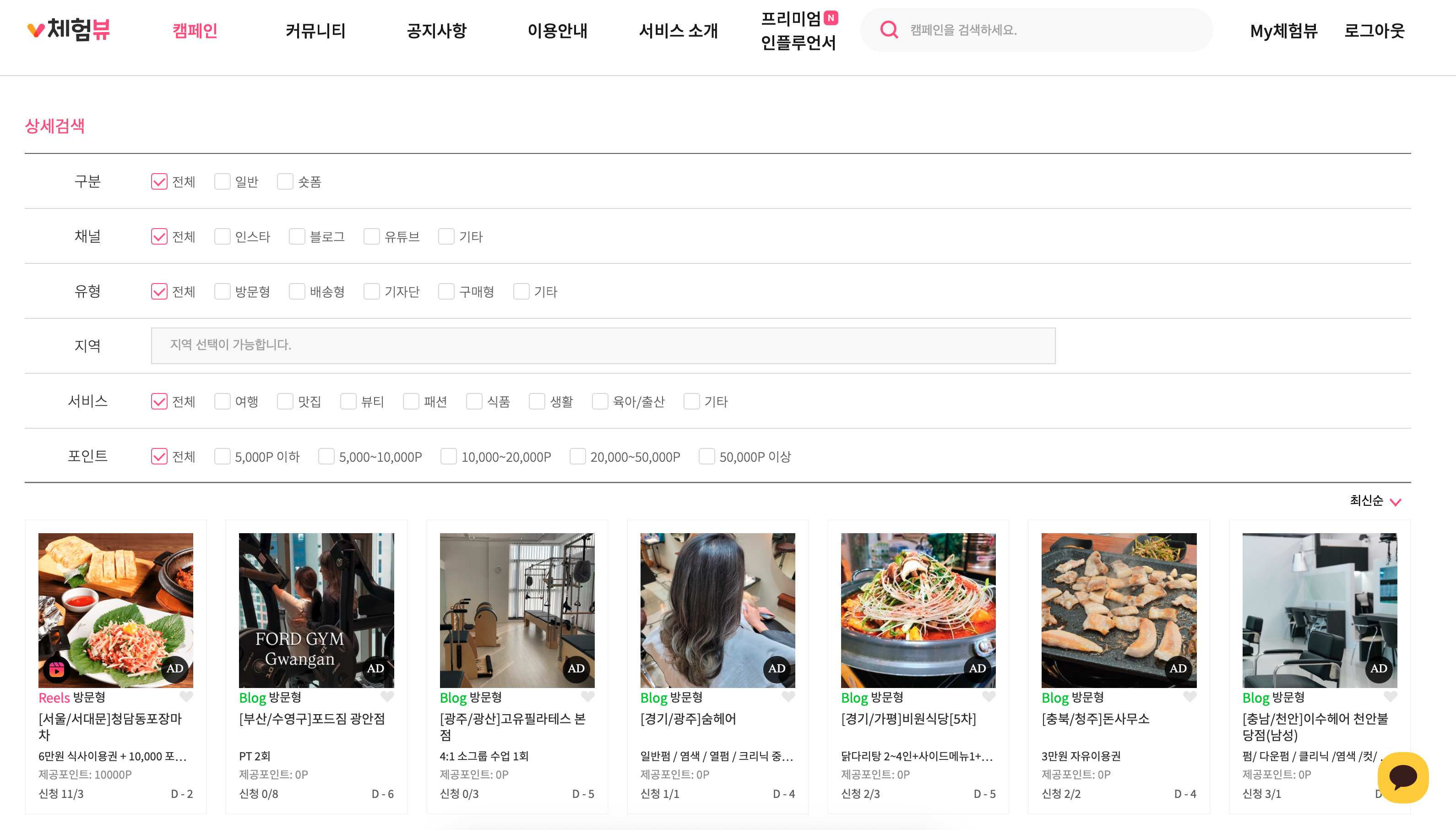Click the search magnifier icon

pos(889,30)
